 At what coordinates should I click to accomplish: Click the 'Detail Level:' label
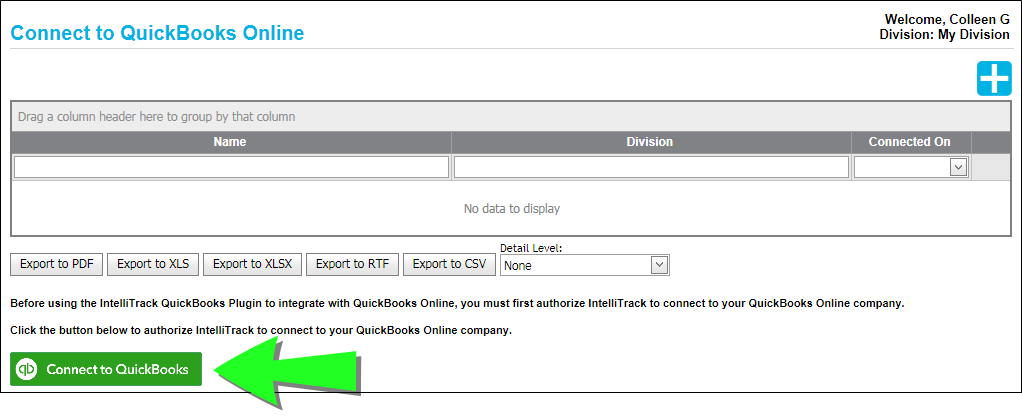[x=531, y=248]
